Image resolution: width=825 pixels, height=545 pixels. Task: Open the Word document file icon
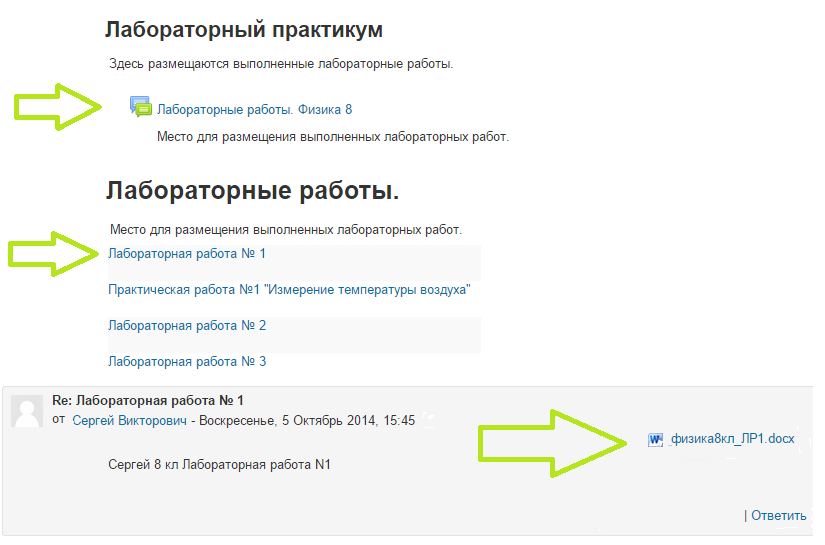tap(655, 440)
